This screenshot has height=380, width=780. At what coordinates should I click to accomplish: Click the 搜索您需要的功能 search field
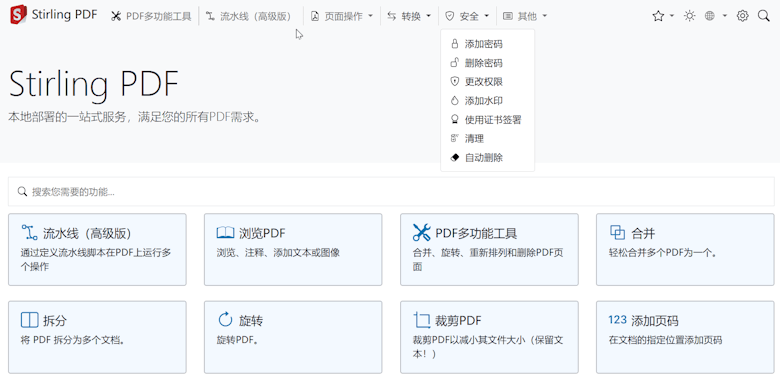pyautogui.click(x=390, y=191)
